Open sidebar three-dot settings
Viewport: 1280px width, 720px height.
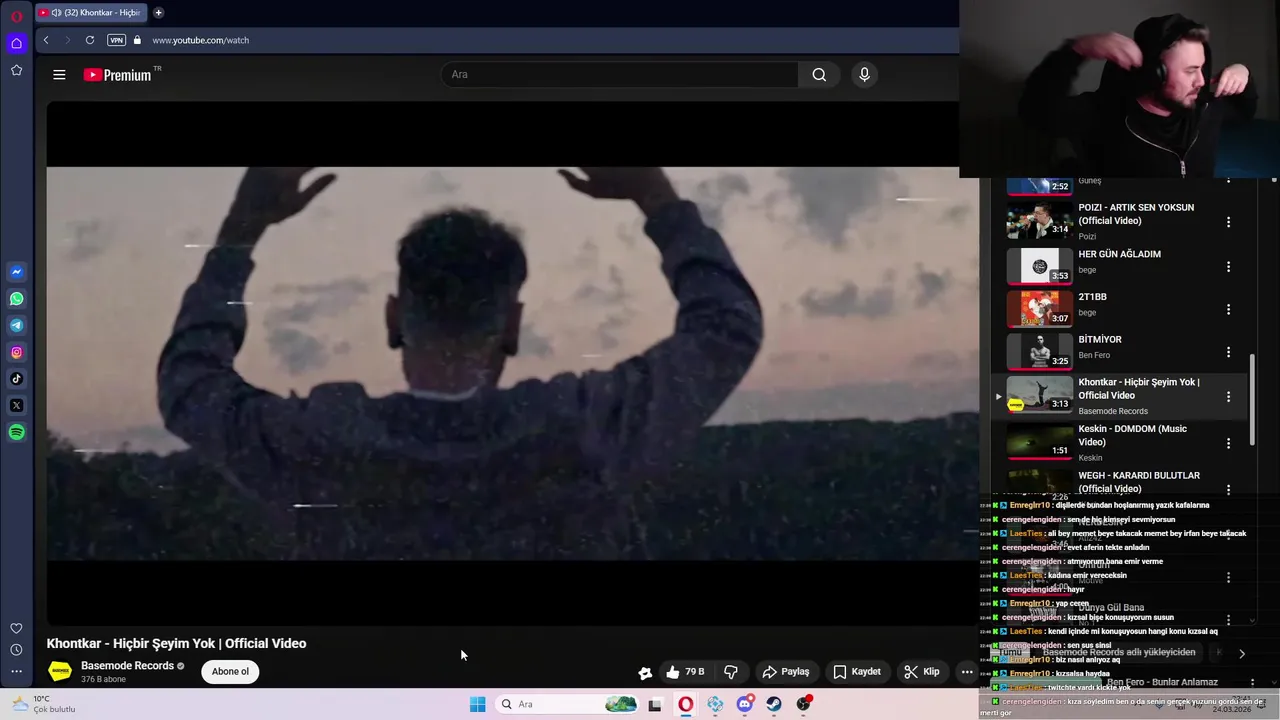tap(16, 672)
